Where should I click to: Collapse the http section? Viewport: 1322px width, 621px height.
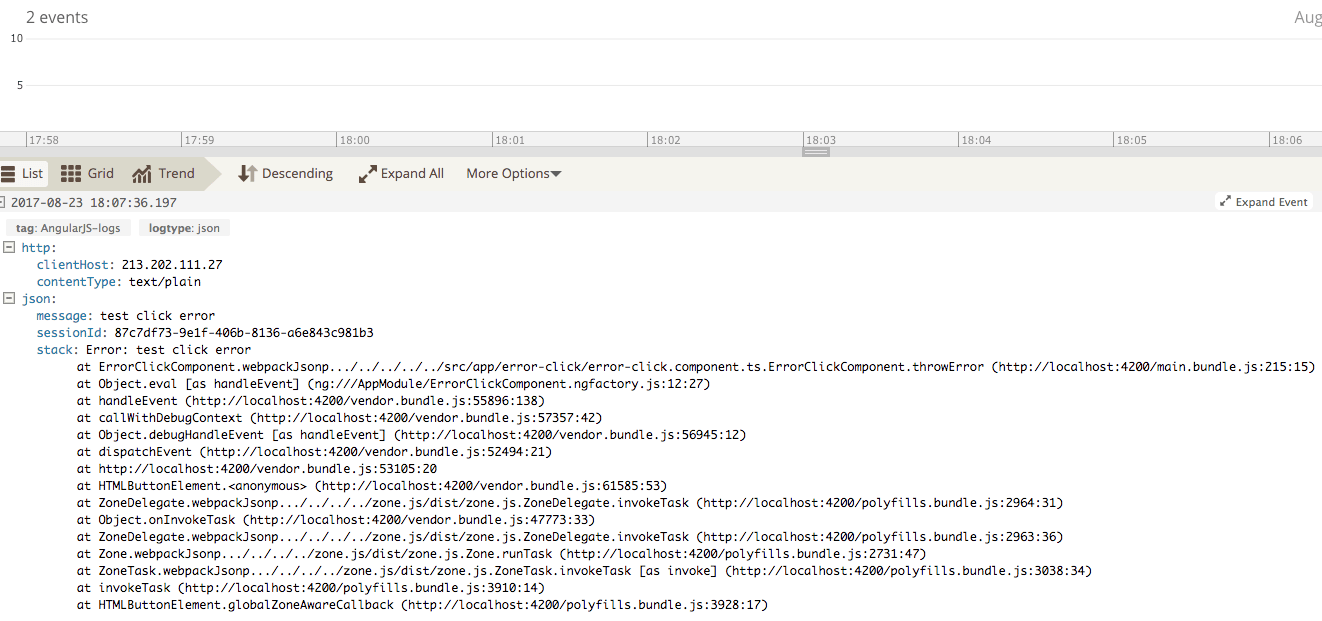(x=9, y=247)
